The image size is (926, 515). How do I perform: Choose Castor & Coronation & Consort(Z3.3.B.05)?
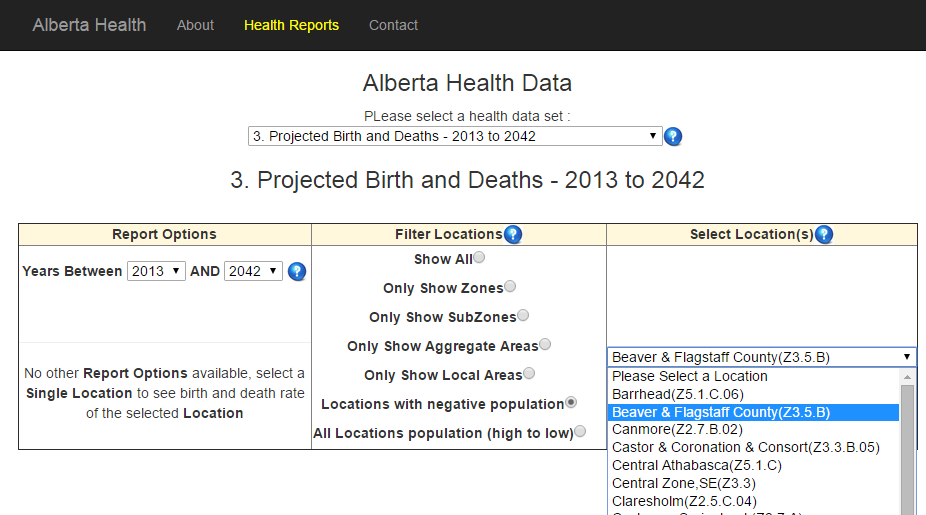tap(754, 448)
